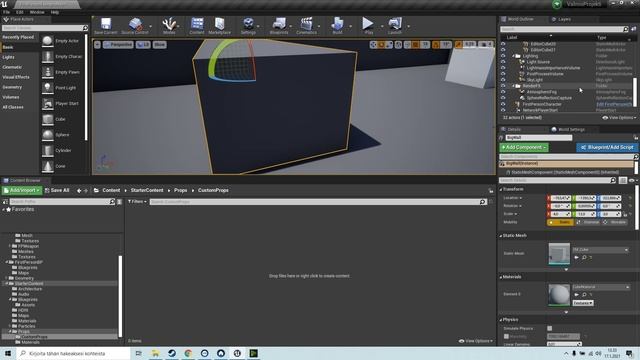Open the Static Mesh asset dropdown
This screenshot has width=640, height=360.
coord(600,249)
